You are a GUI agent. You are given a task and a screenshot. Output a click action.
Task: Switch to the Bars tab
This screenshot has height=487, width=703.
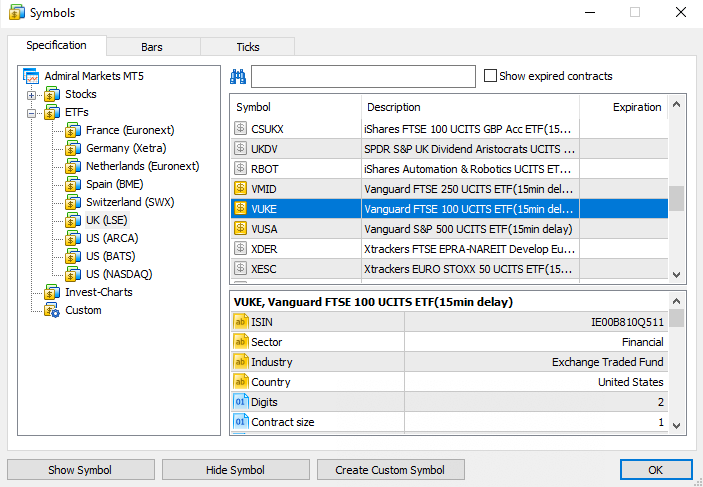152,47
